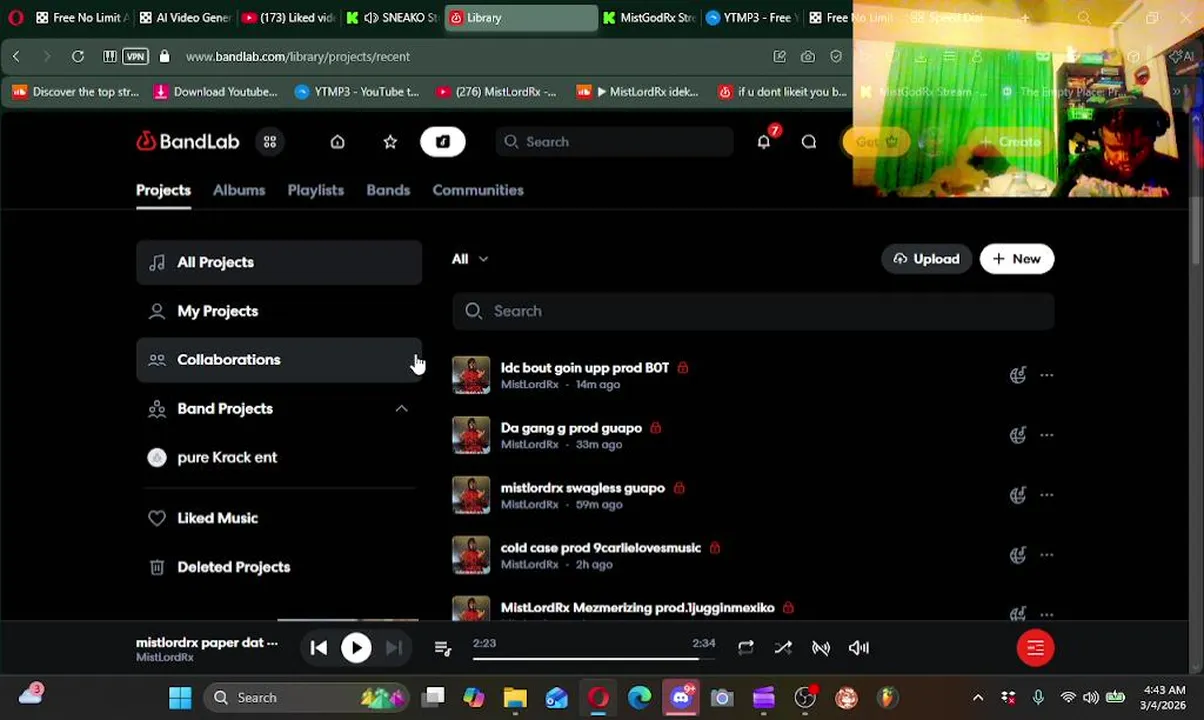Open the chat messages icon
This screenshot has width=1204, height=720.
pos(809,142)
